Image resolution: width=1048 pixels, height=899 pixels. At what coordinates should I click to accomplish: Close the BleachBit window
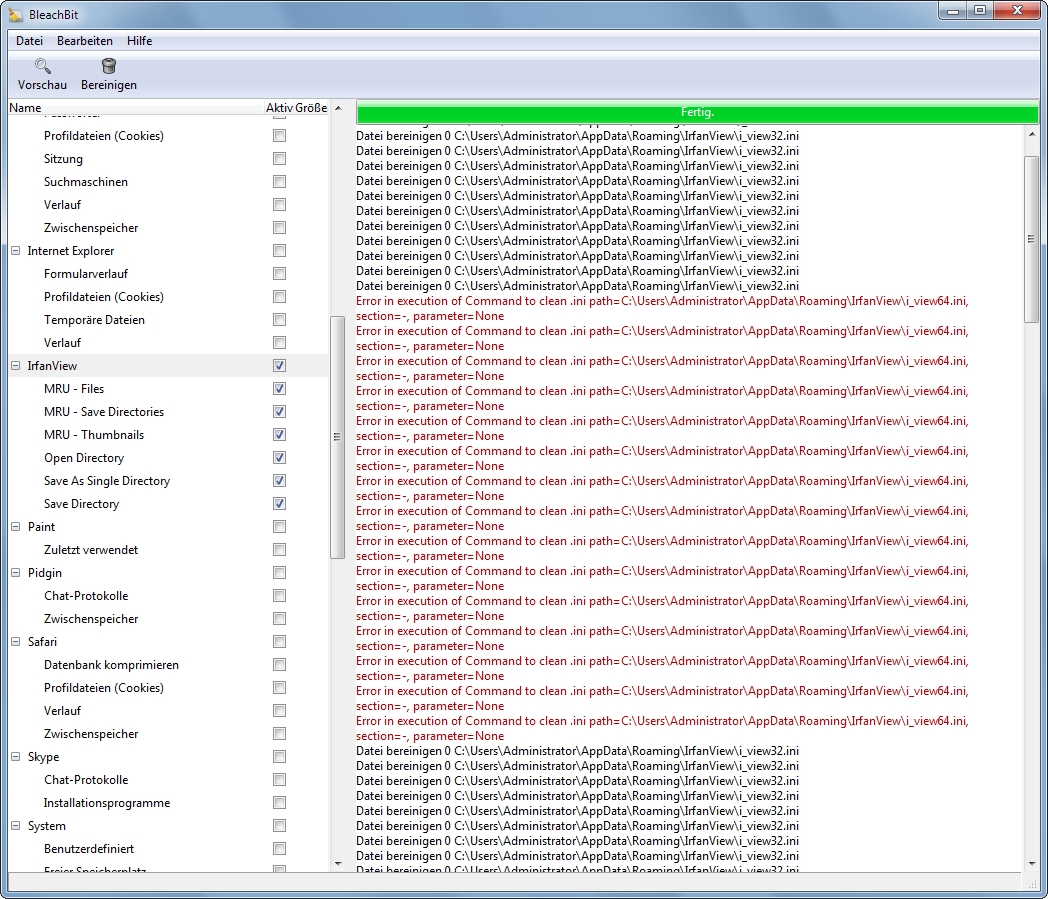click(1017, 11)
